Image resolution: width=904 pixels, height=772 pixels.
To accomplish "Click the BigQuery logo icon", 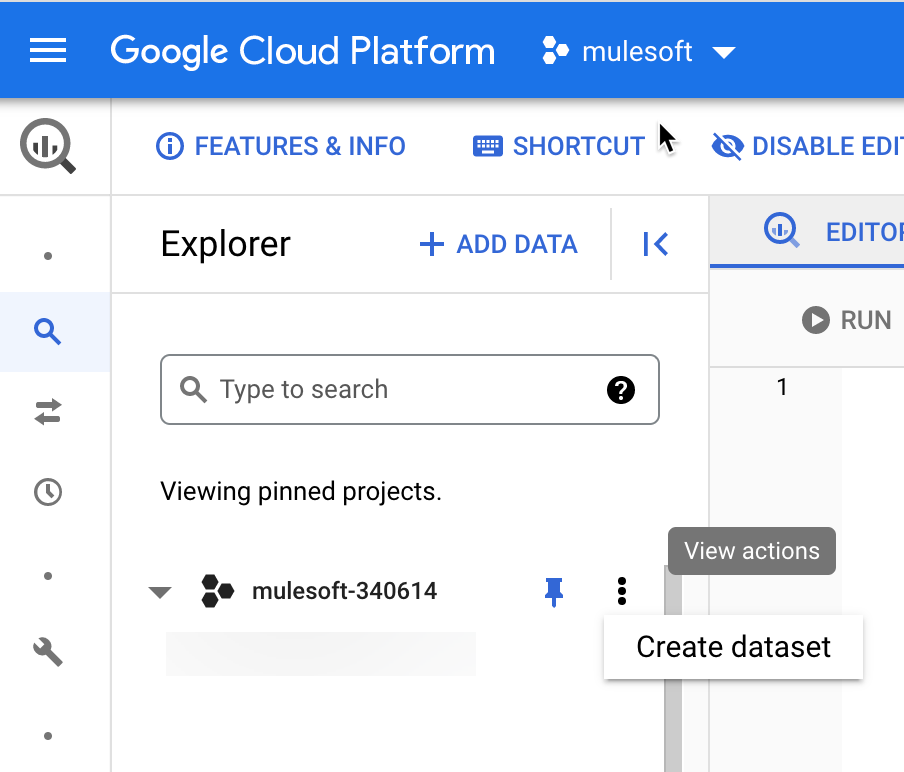I will point(48,146).
